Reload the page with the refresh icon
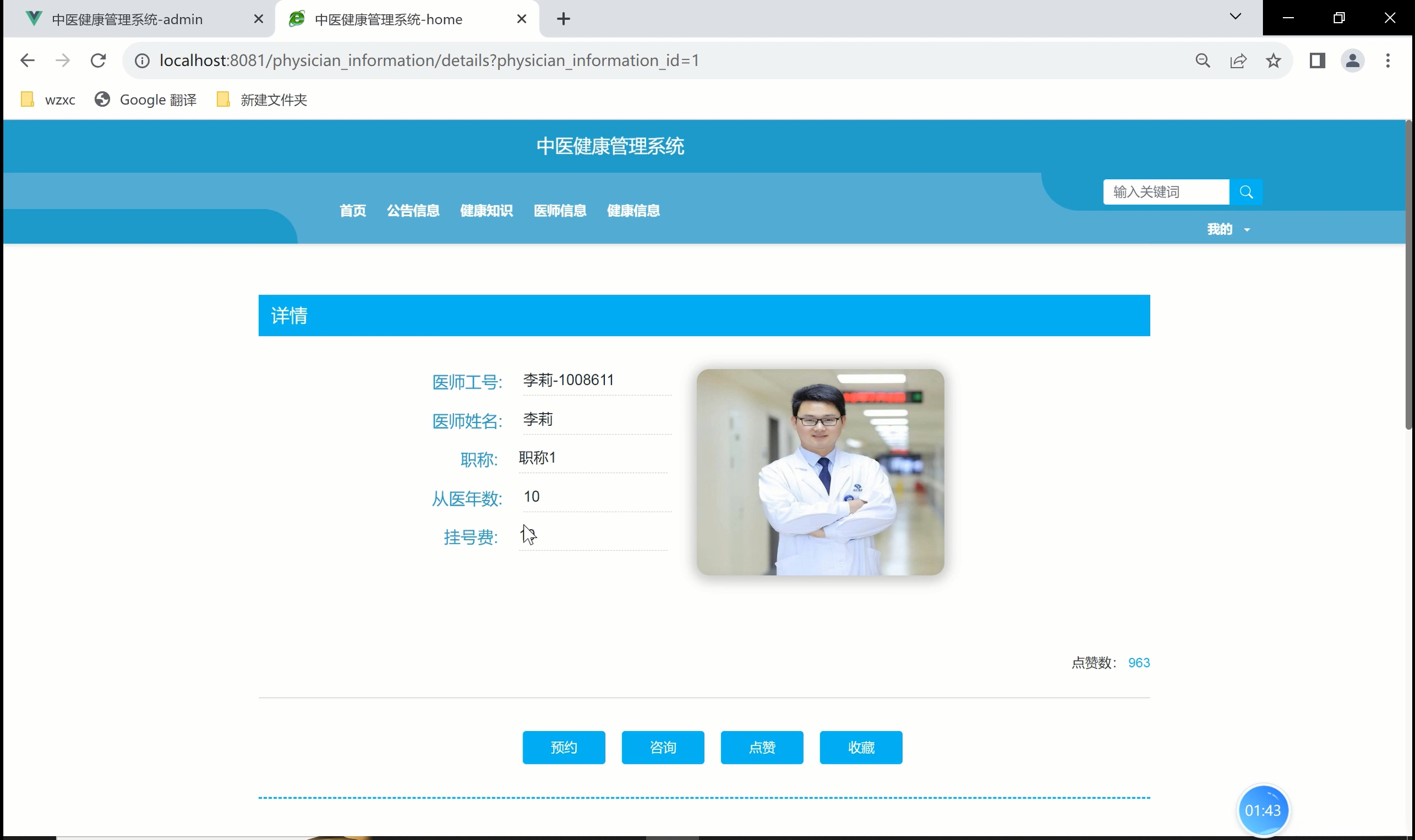Viewport: 1415px width, 840px height. coord(98,61)
